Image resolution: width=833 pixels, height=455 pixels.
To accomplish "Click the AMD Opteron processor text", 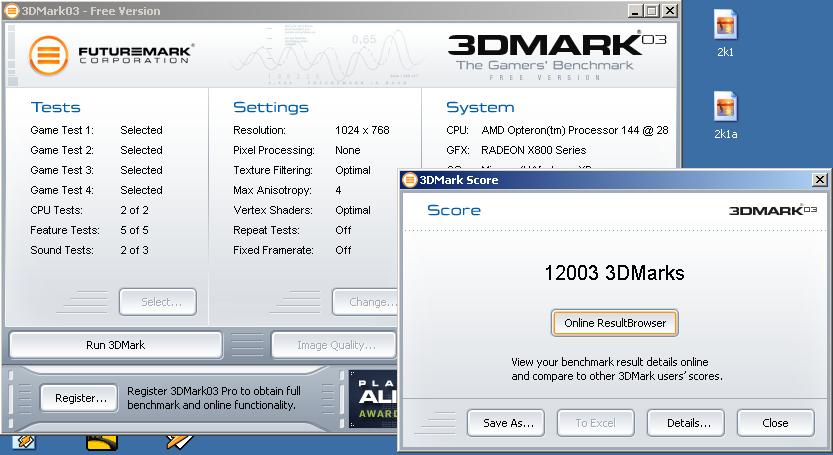I will (x=575, y=130).
